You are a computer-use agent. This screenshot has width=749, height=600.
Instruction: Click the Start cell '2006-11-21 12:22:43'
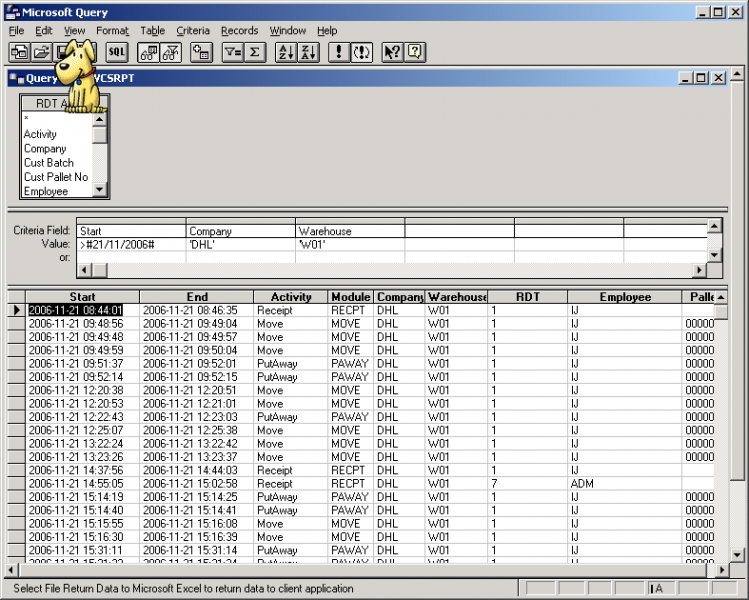83,417
